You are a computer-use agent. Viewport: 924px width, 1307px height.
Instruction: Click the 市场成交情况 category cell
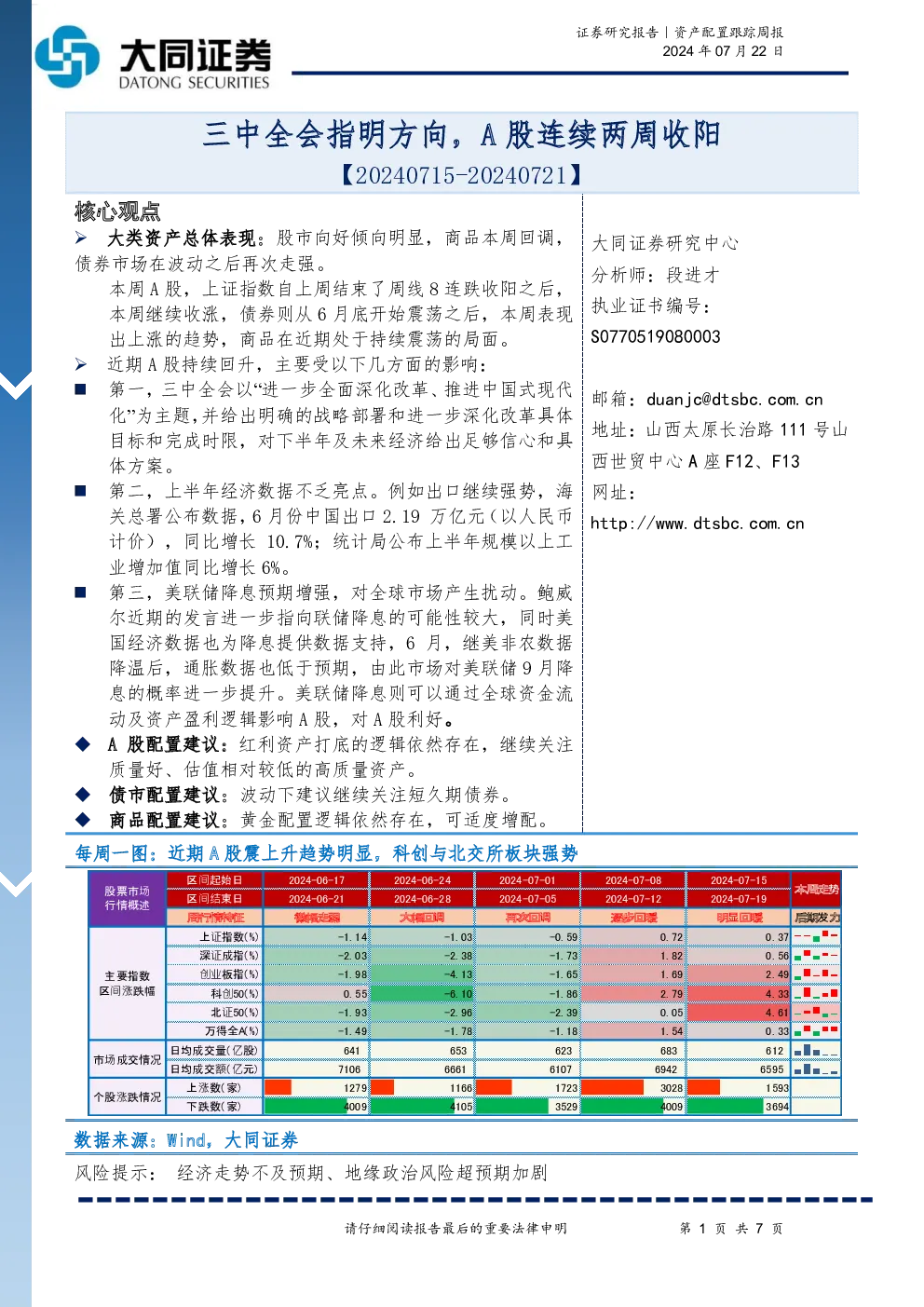127,1060
